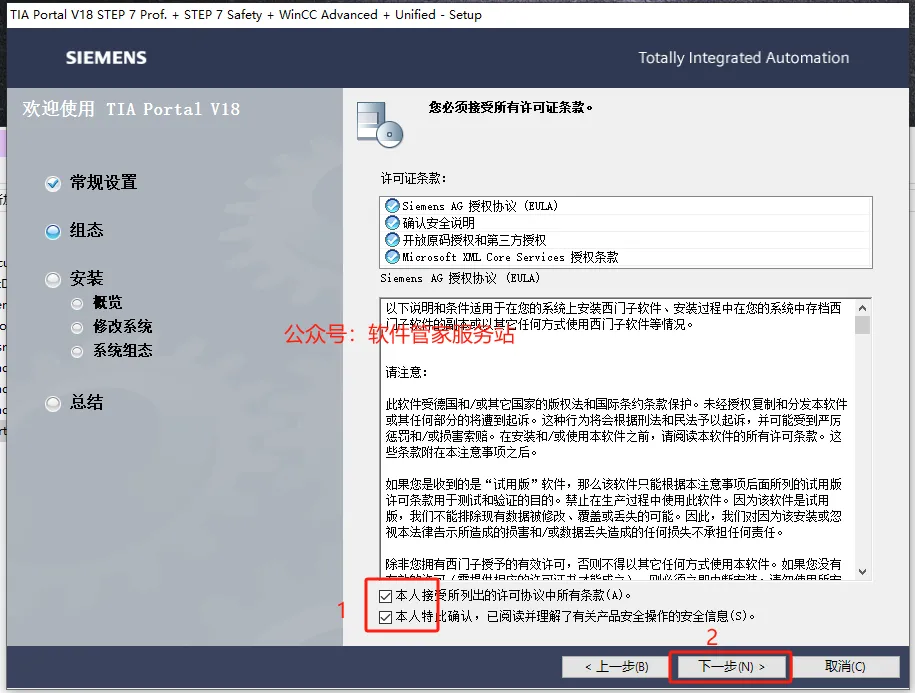
Task: Click the license text scrollbar thumb
Action: [x=862, y=324]
